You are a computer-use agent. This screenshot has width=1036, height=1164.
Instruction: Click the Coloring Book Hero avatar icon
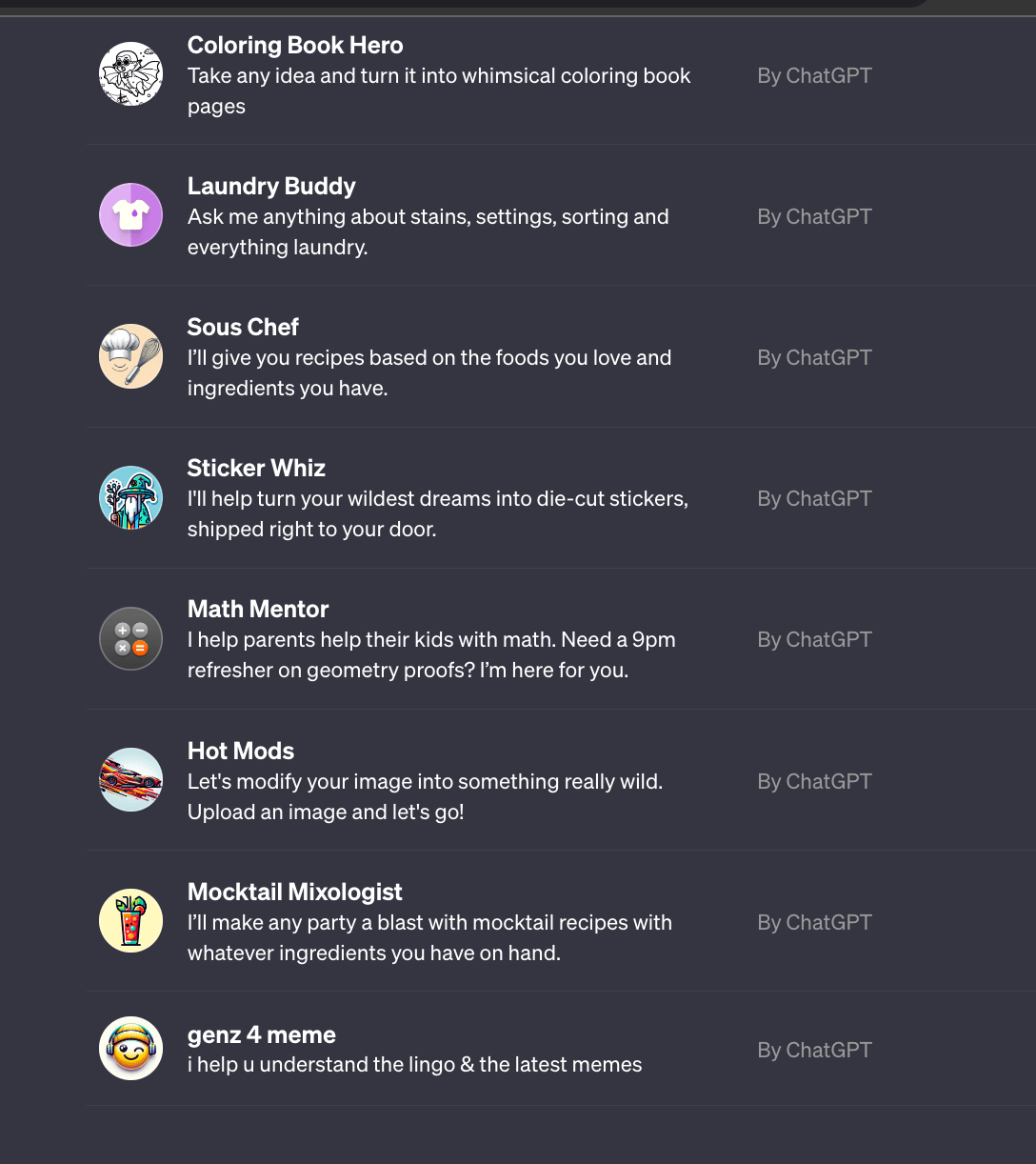point(131,73)
